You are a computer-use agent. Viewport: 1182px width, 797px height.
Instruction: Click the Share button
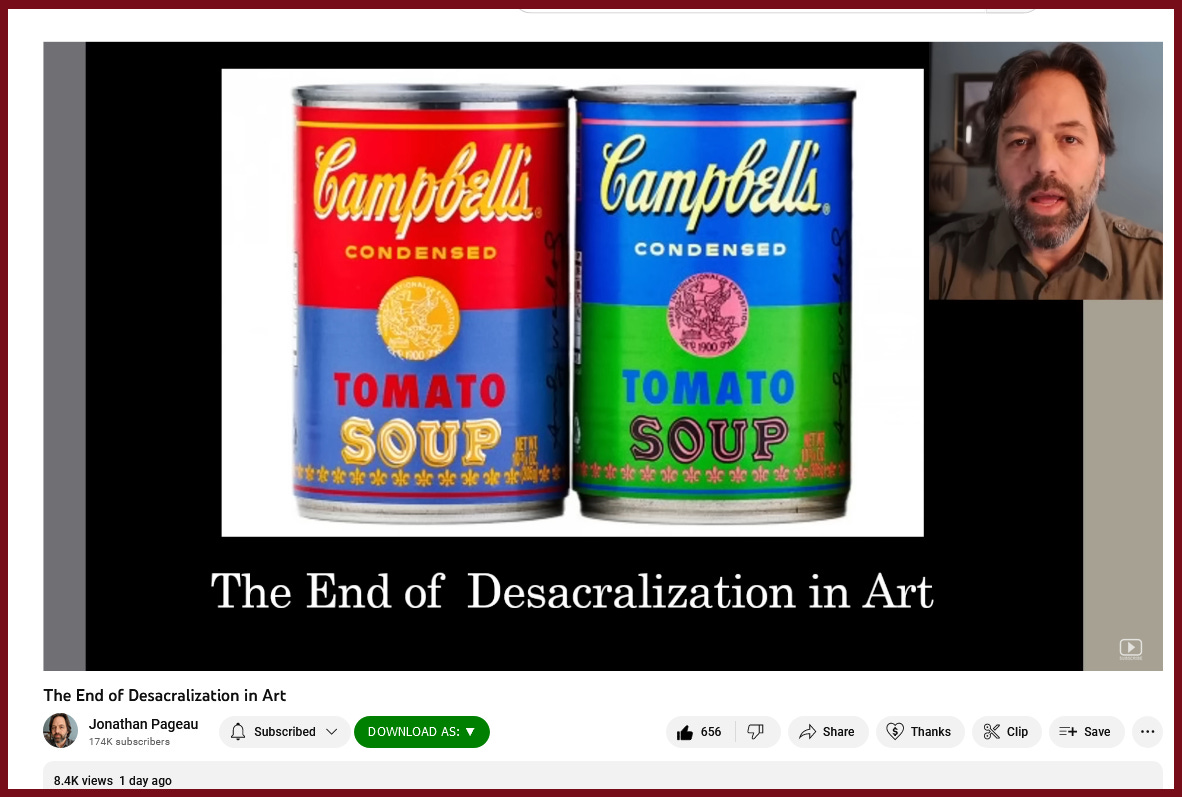828,731
